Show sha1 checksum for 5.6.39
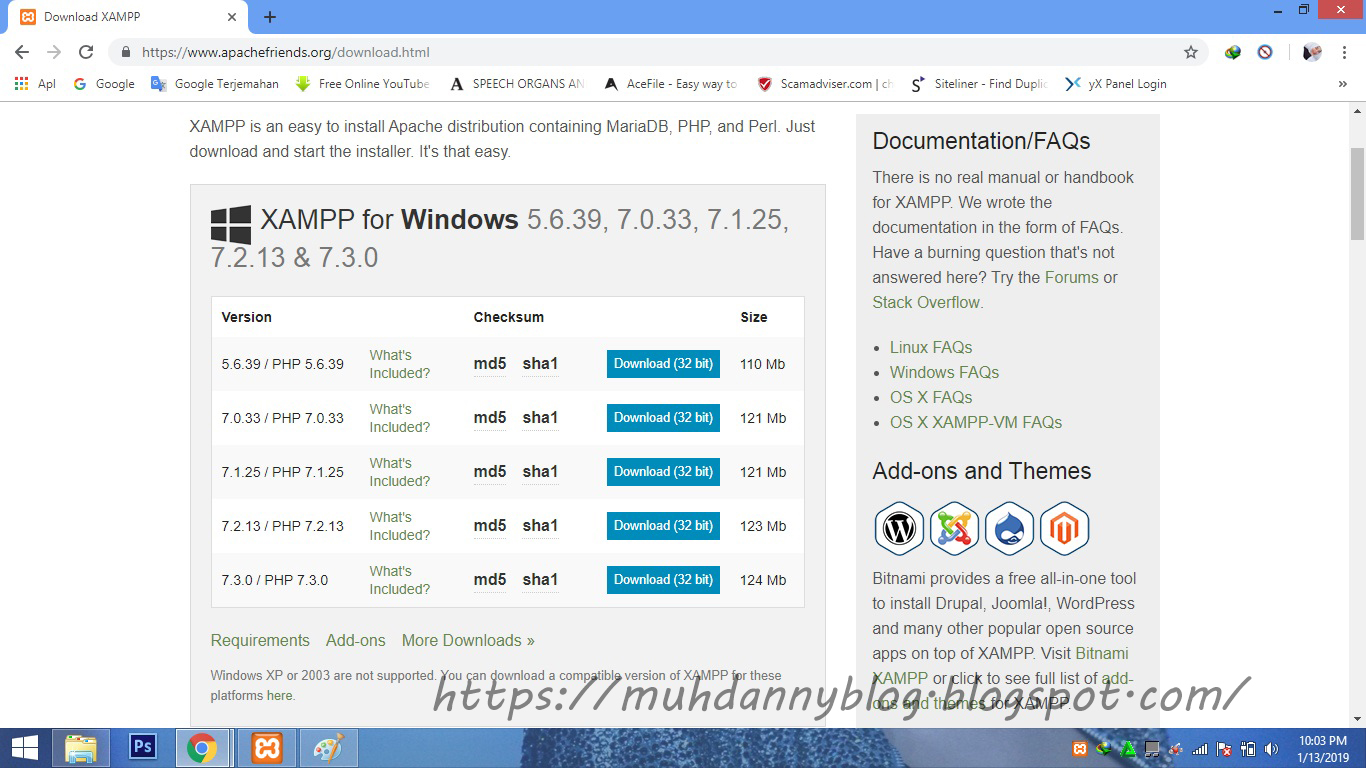1366x768 pixels. 540,364
